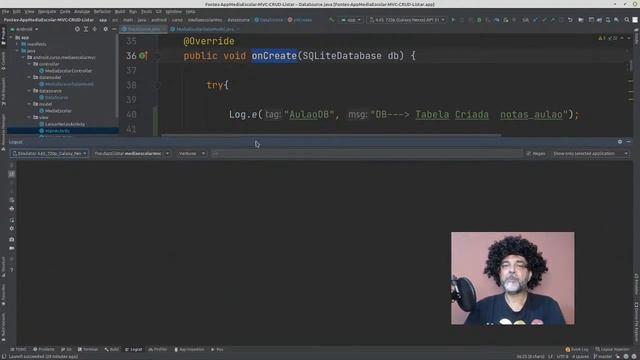640x360 pixels.
Task: Click the Restart icon in Logcat sidebar
Action: 11,220
